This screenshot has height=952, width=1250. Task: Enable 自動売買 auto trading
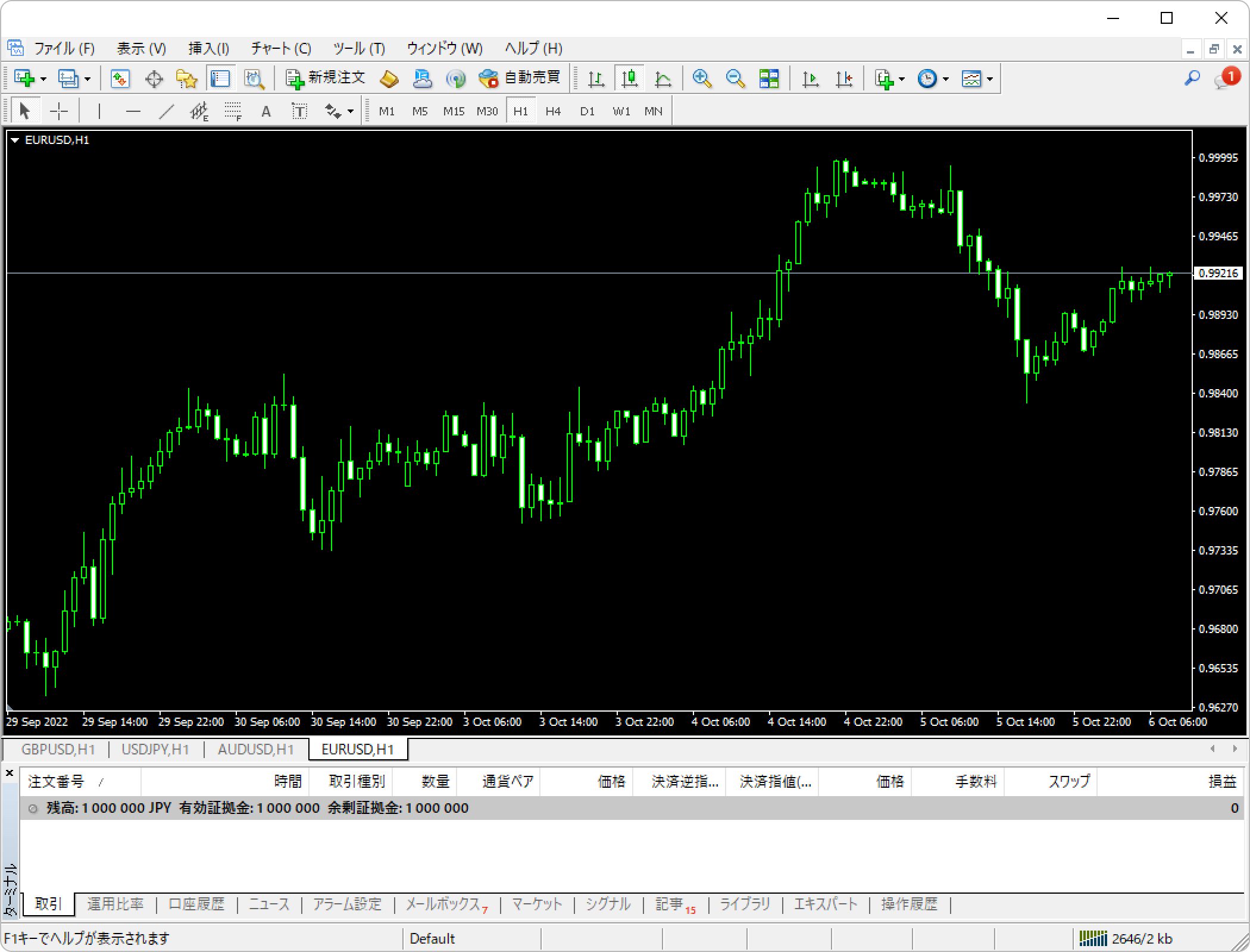521,77
